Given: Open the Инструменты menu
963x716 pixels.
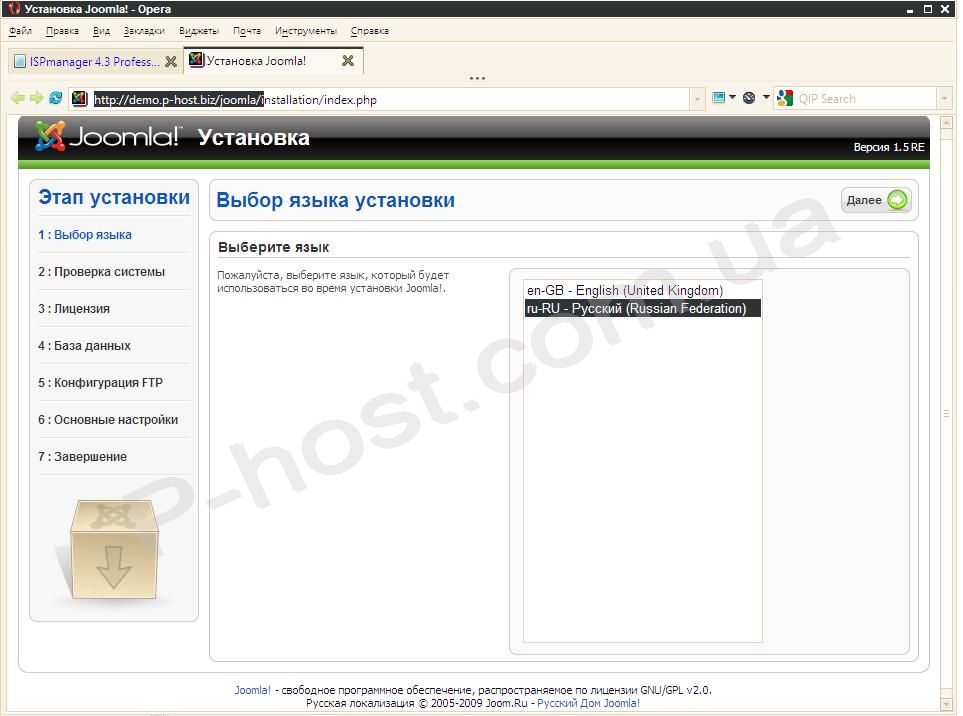Looking at the screenshot, I should pyautogui.click(x=305, y=31).
